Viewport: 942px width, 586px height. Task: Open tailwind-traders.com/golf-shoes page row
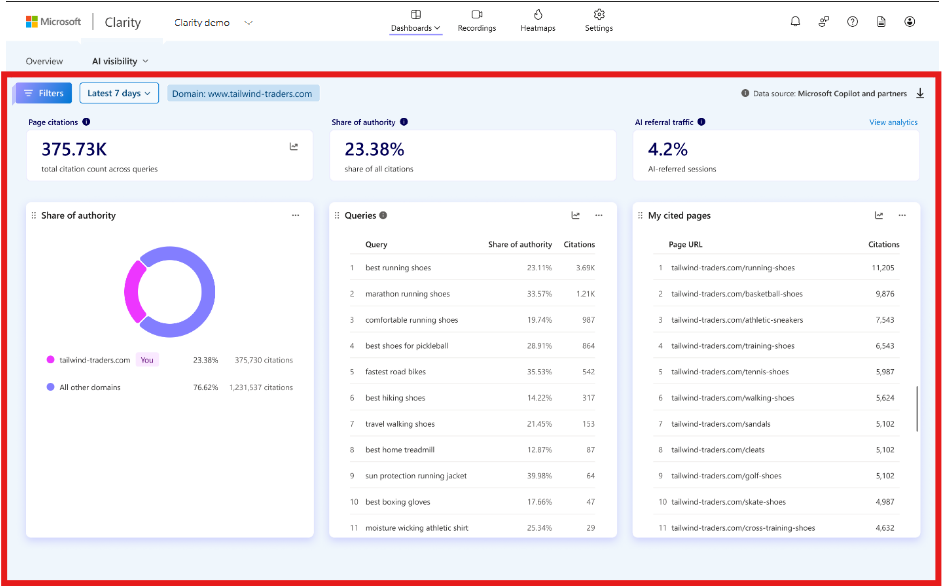pyautogui.click(x=776, y=475)
